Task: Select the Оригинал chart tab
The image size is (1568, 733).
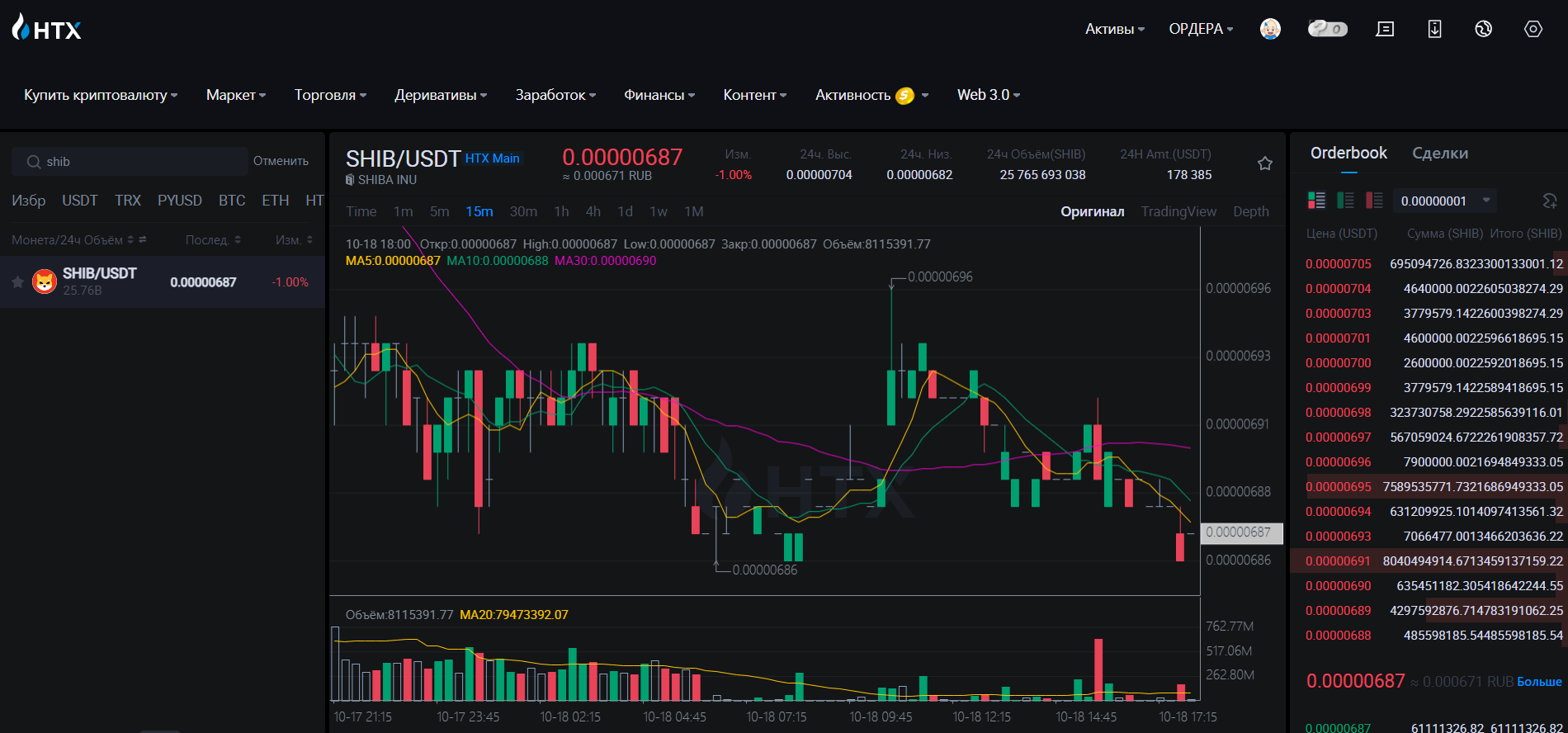Action: pos(1092,212)
